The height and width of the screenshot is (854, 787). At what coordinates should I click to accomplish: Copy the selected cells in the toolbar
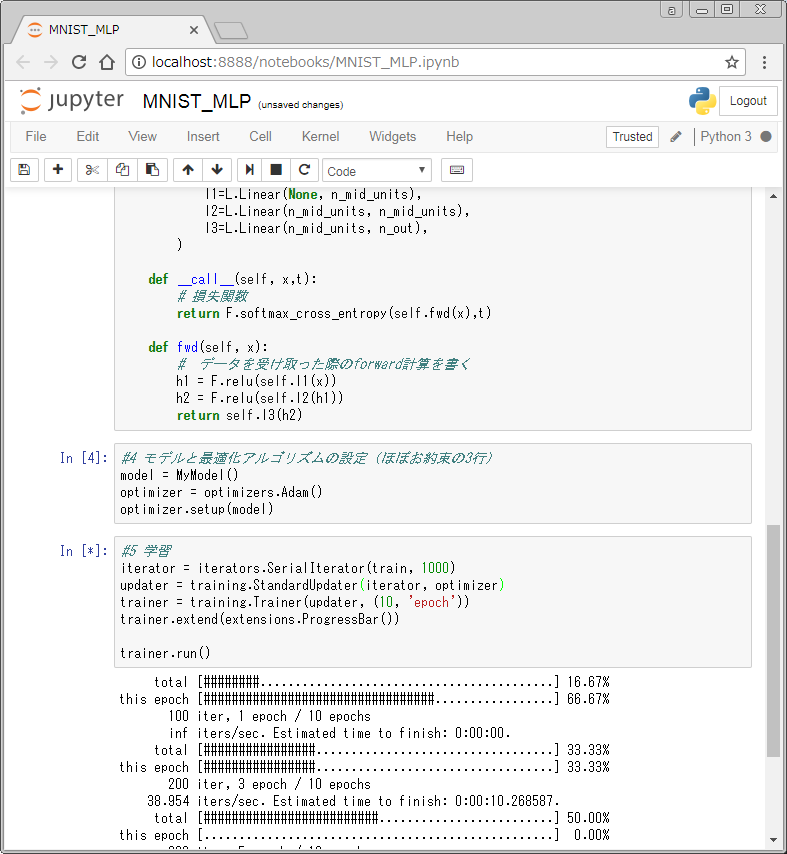pyautogui.click(x=122, y=170)
